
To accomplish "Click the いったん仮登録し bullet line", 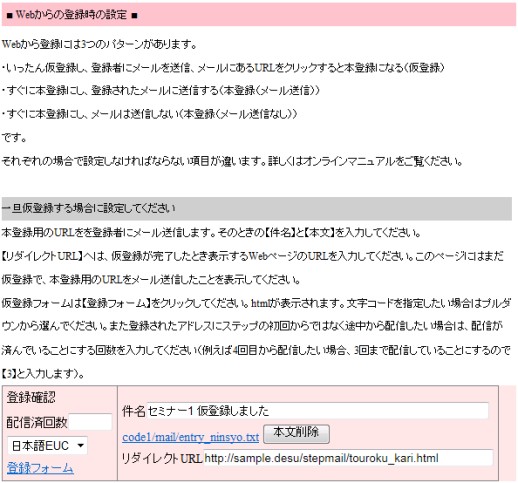I will coord(223,68).
